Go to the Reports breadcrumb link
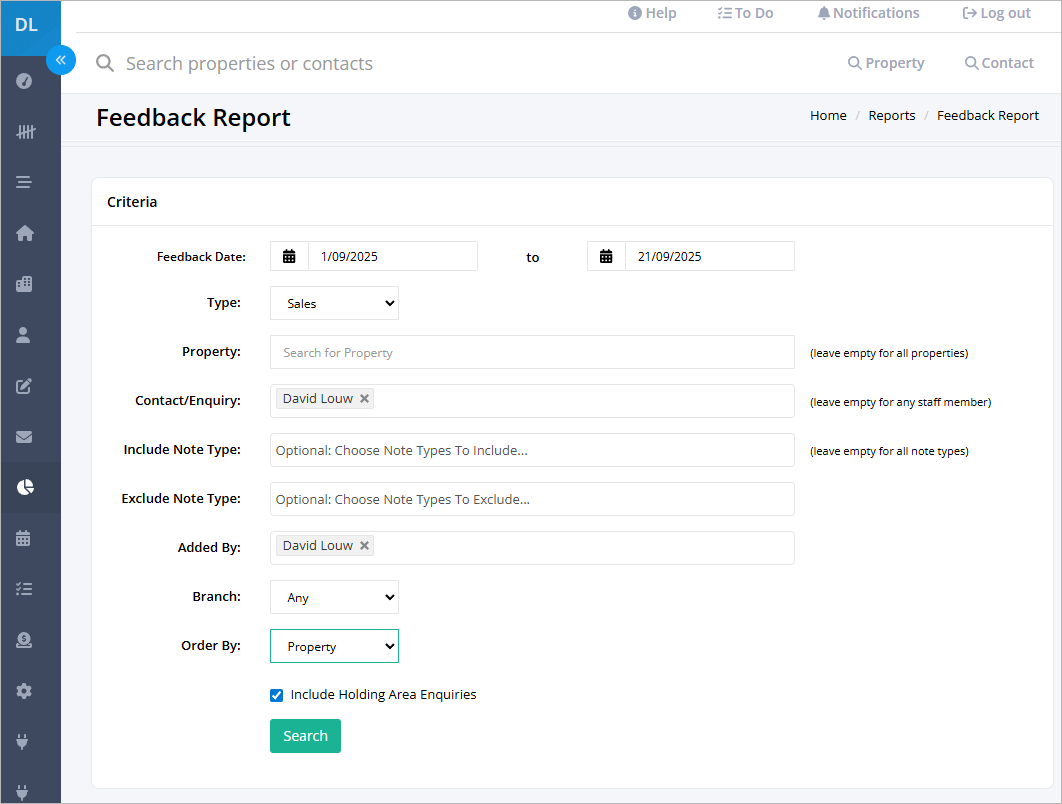 [891, 115]
